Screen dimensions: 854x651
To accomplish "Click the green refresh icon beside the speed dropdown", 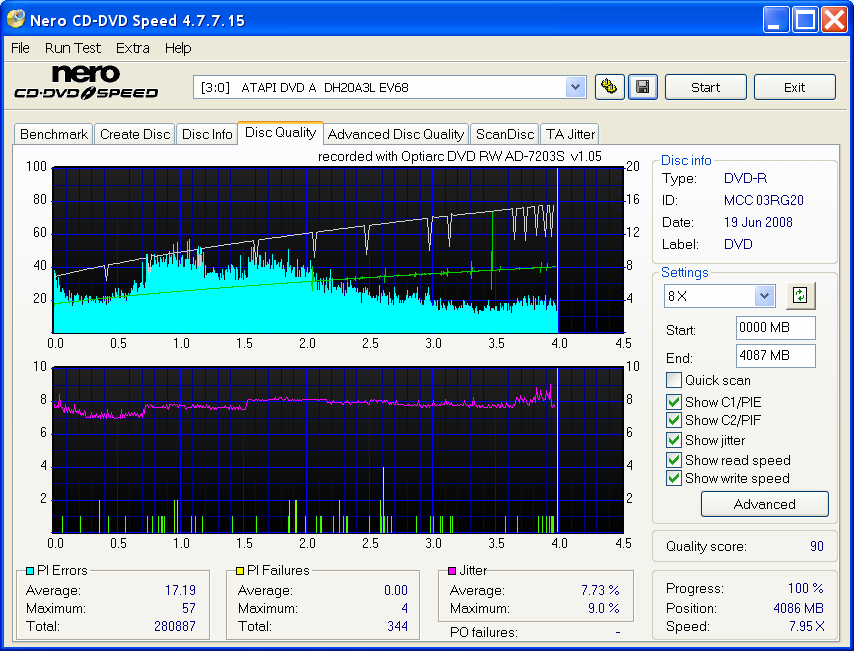I will click(x=800, y=295).
